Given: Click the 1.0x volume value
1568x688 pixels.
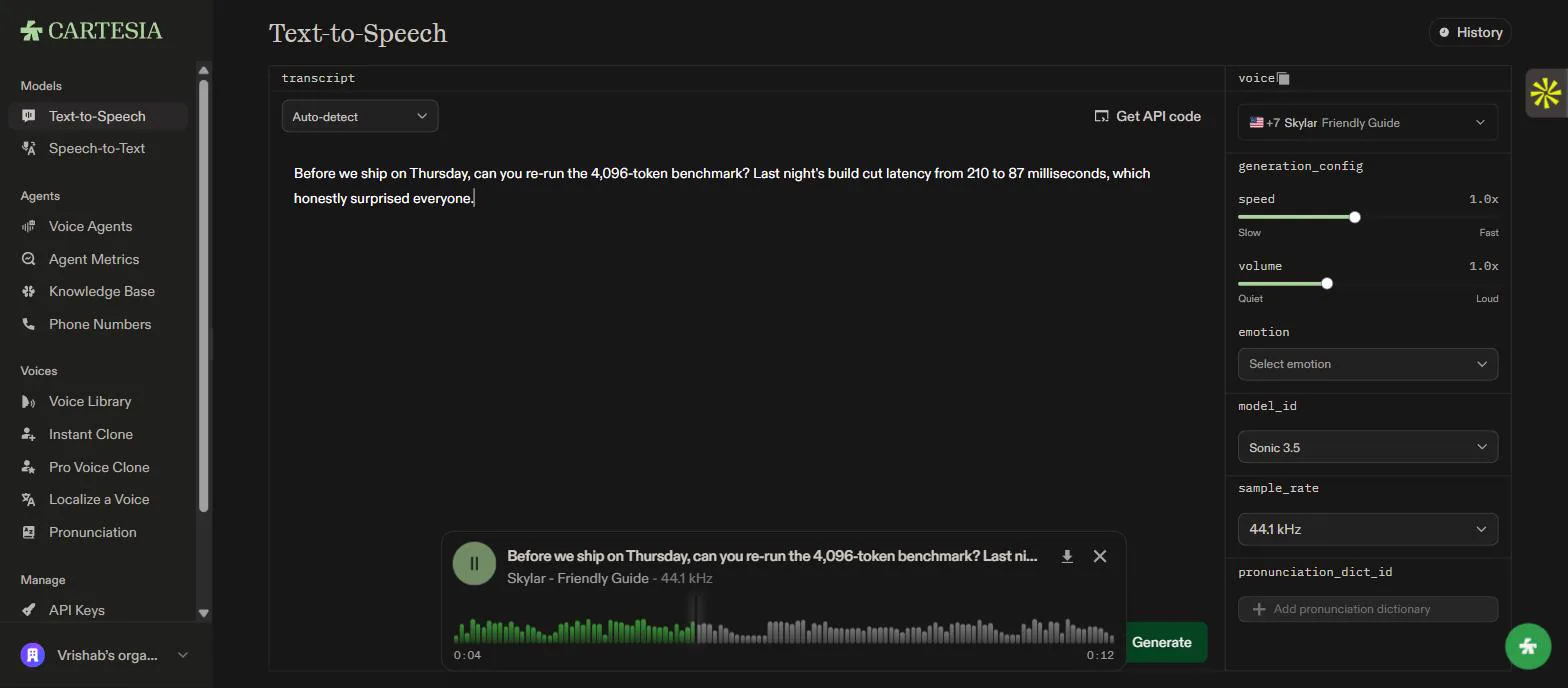Looking at the screenshot, I should click(x=1483, y=266).
